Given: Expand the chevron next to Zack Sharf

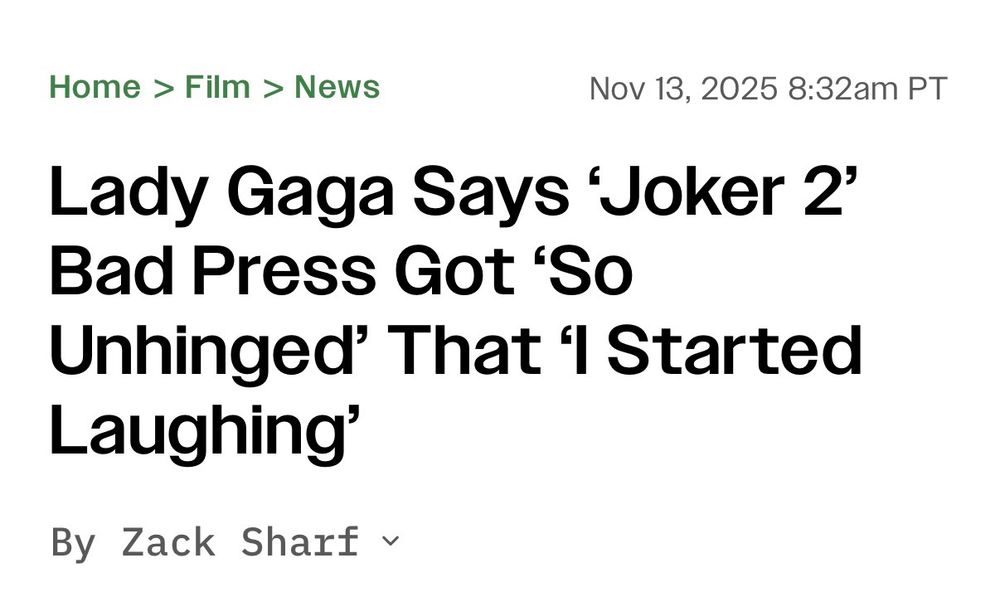Looking at the screenshot, I should coord(390,541).
